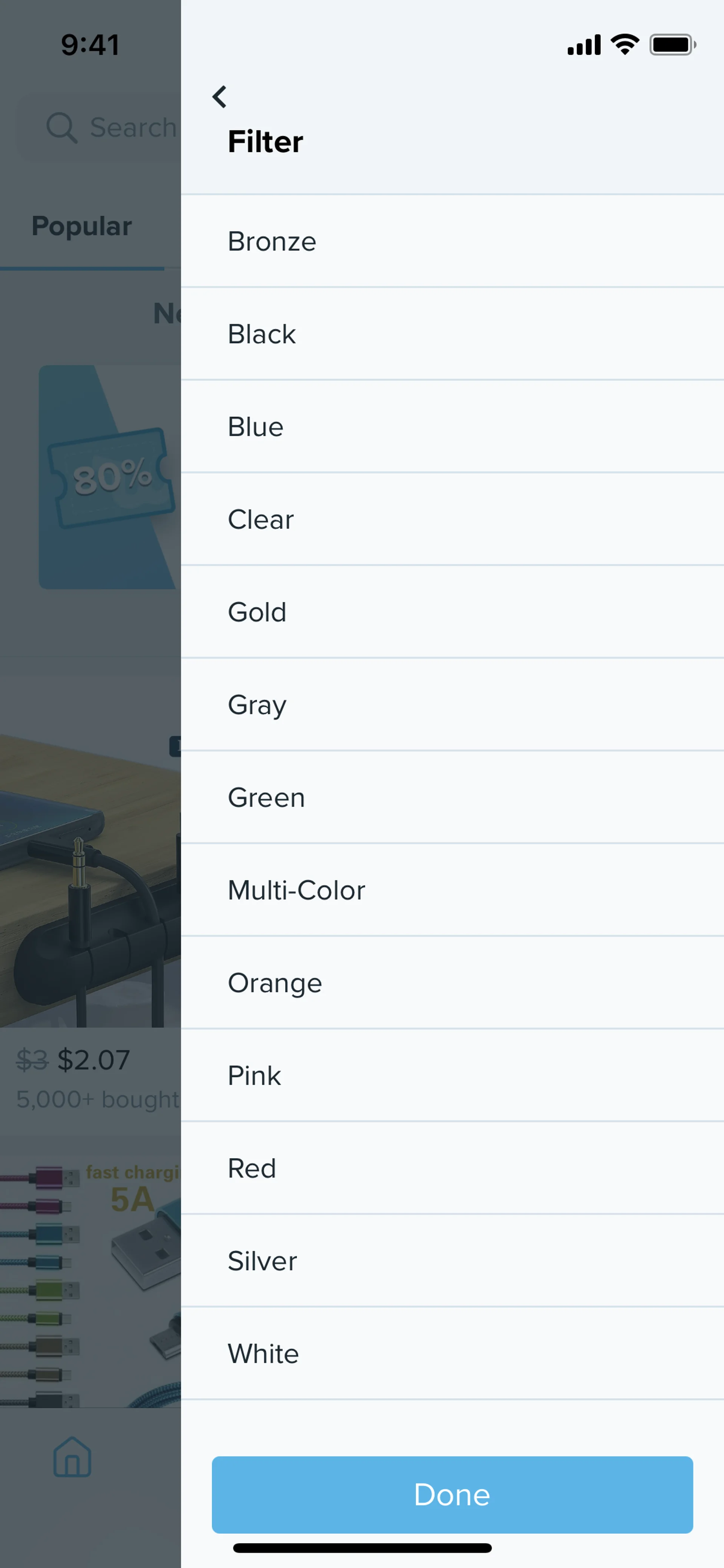Tap the search magnifier icon

[x=61, y=128]
